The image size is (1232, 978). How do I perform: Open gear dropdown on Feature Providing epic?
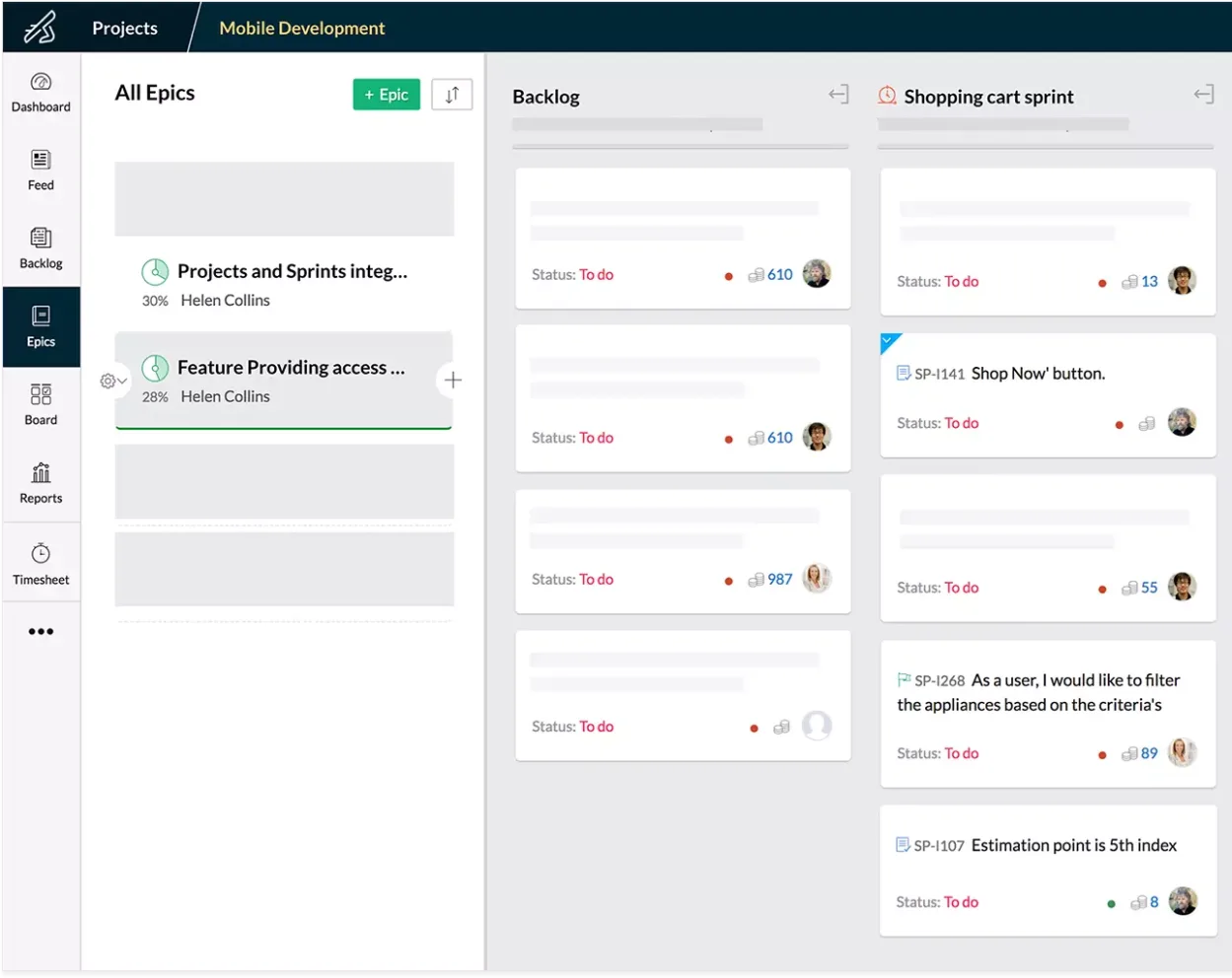coord(112,381)
